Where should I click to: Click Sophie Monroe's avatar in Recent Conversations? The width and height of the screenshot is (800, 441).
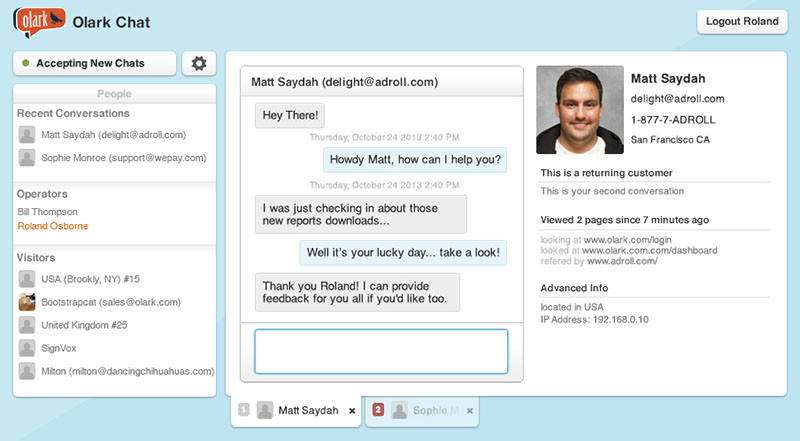(27, 157)
